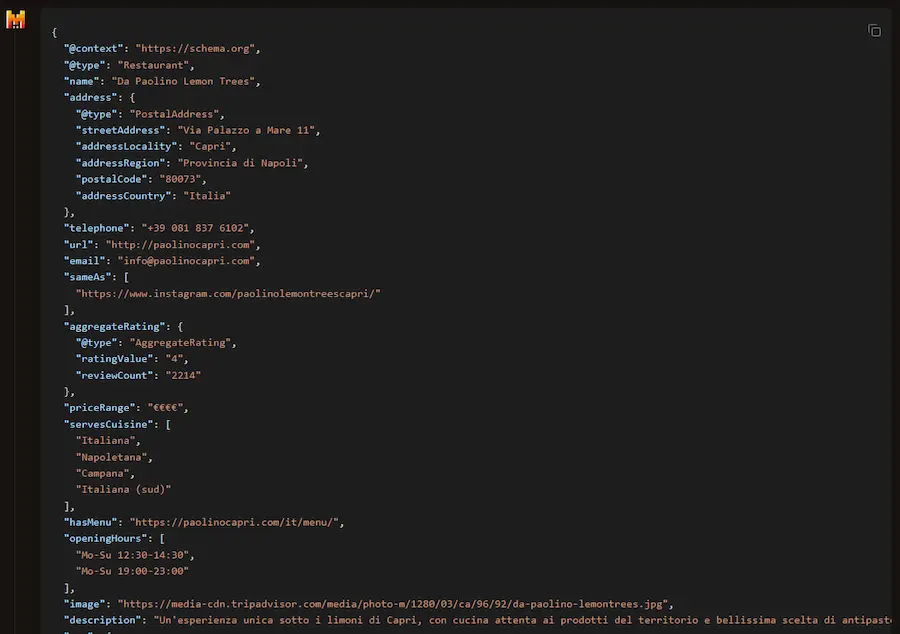Screen dimensions: 900x634
Task: Click the "sameAs" key
Action: pyautogui.click(x=87, y=277)
